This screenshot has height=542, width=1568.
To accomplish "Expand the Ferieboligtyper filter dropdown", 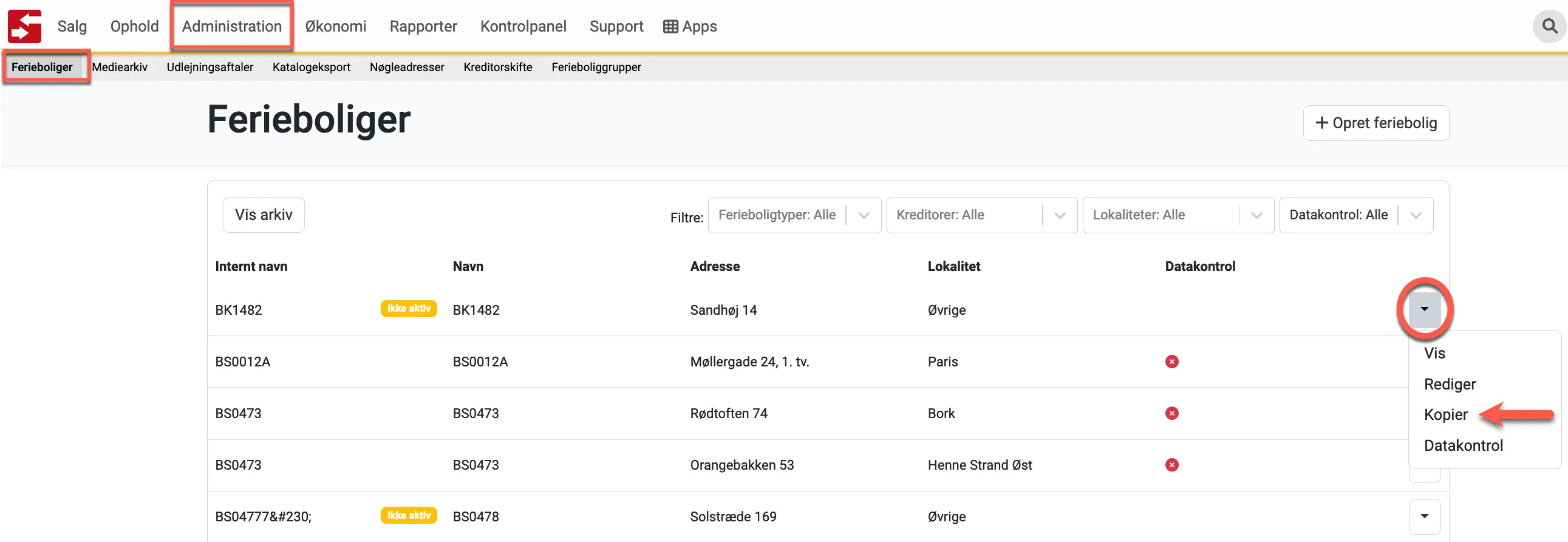I will click(x=863, y=215).
